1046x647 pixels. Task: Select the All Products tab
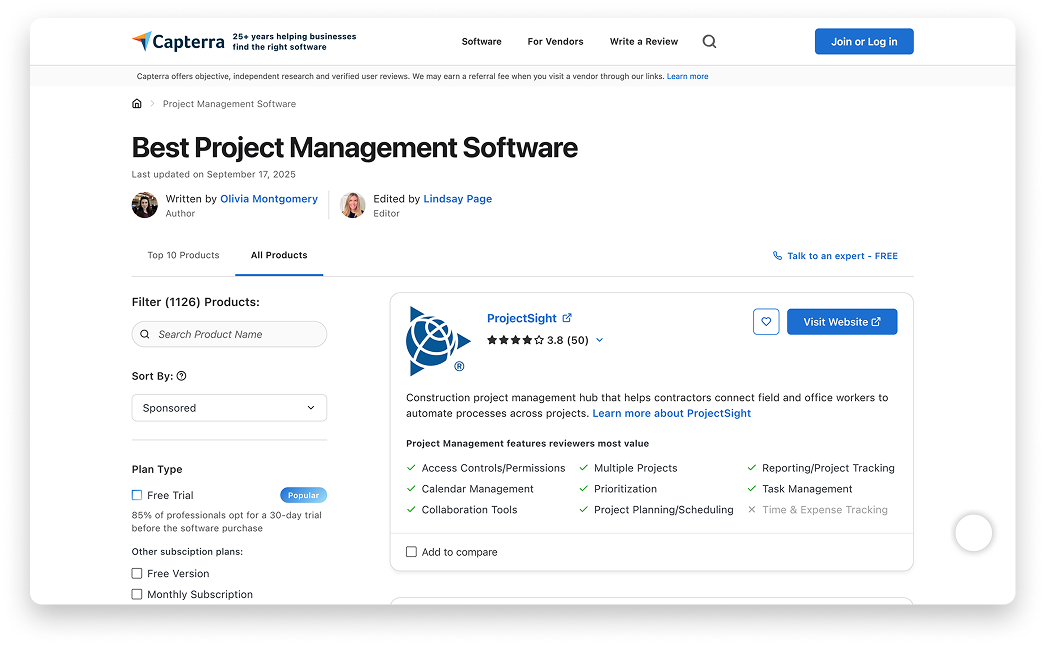pyautogui.click(x=279, y=255)
